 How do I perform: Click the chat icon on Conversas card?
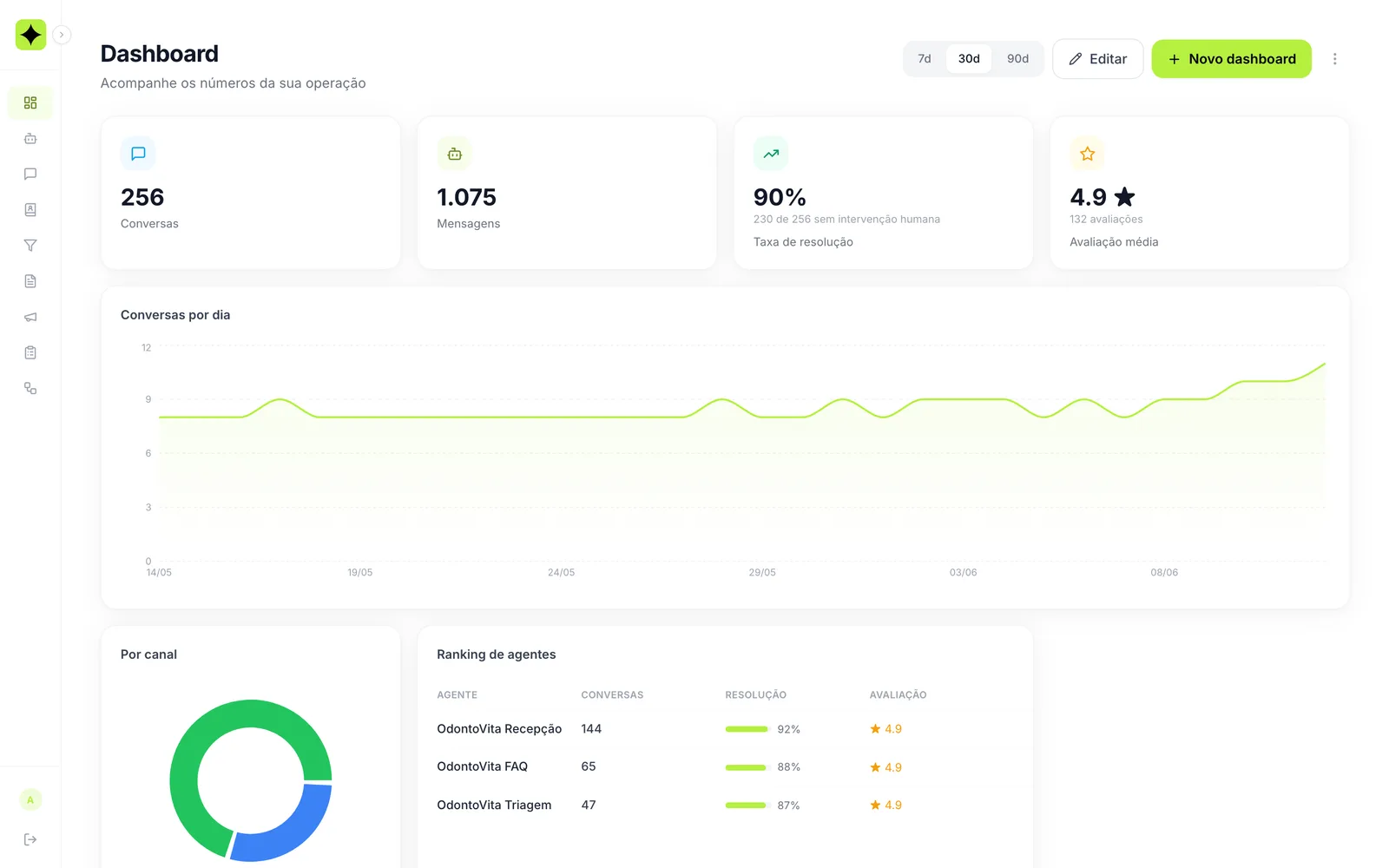click(138, 154)
